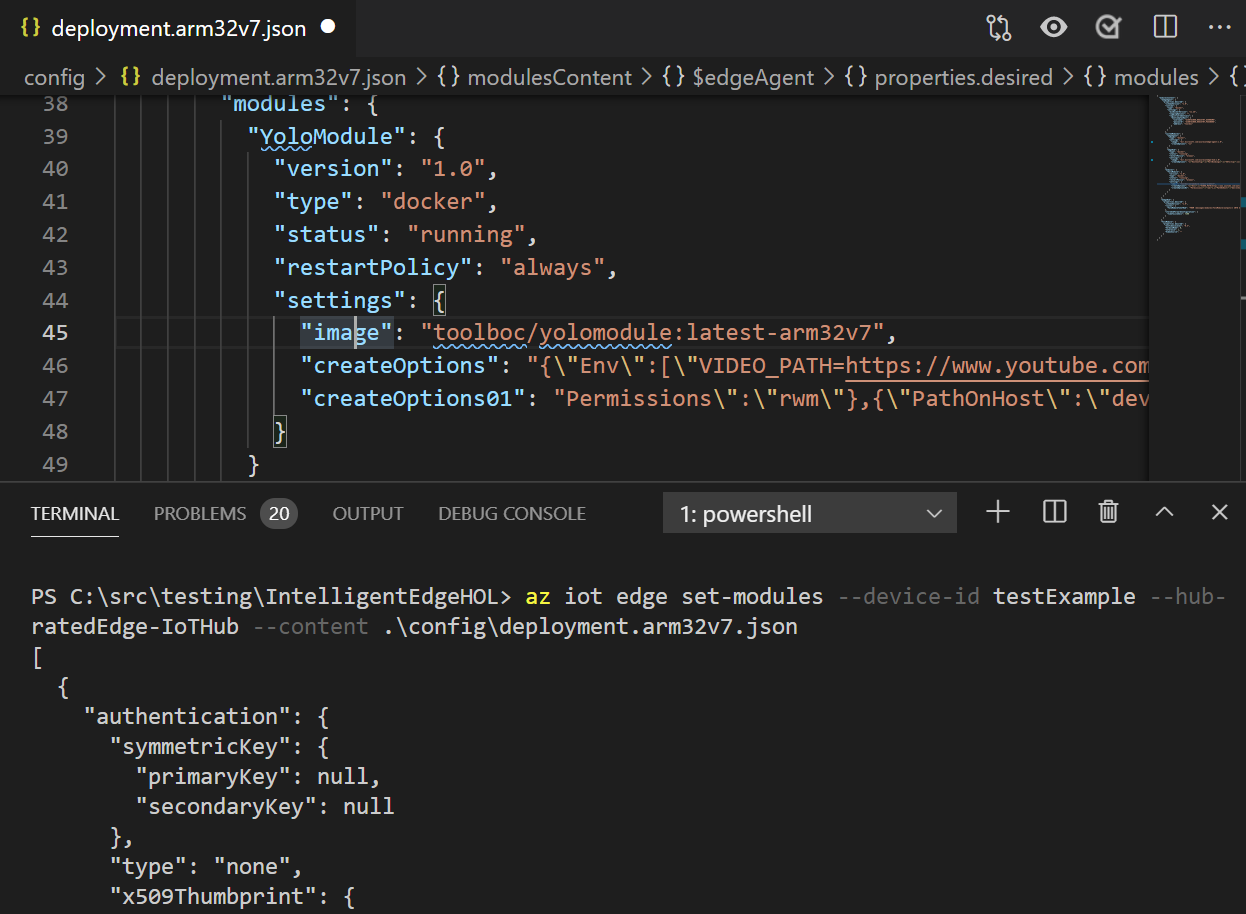Image resolution: width=1246 pixels, height=914 pixels.
Task: Click the "x509Thumbprint" terminal line
Action: pos(233,896)
